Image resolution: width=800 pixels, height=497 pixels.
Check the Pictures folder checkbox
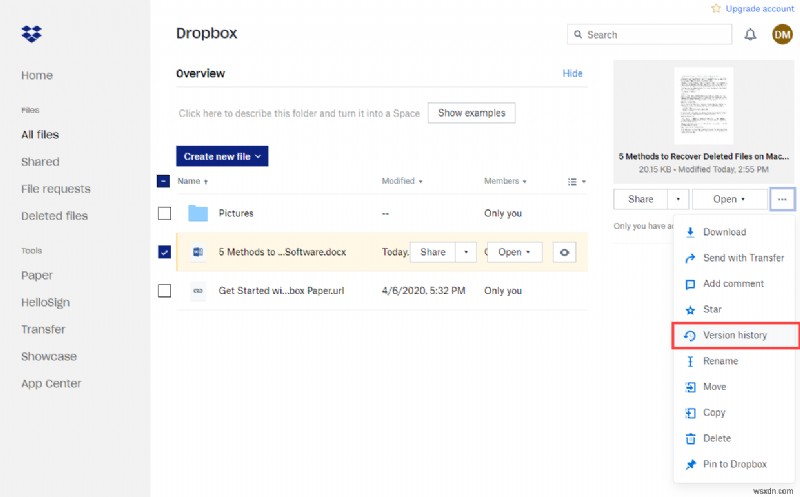tap(164, 213)
